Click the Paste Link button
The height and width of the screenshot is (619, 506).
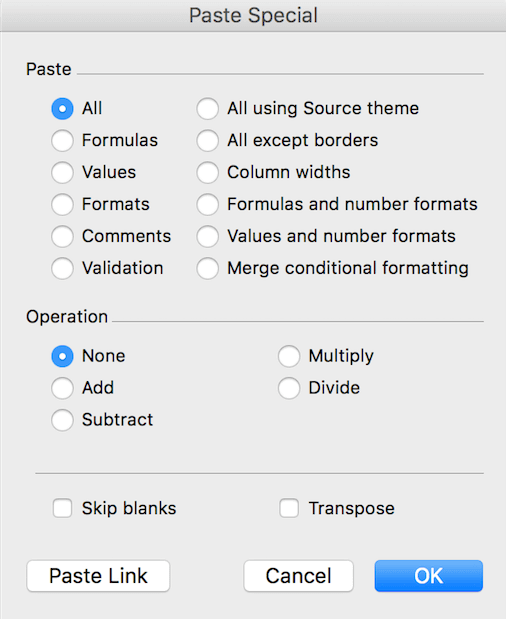(98, 576)
